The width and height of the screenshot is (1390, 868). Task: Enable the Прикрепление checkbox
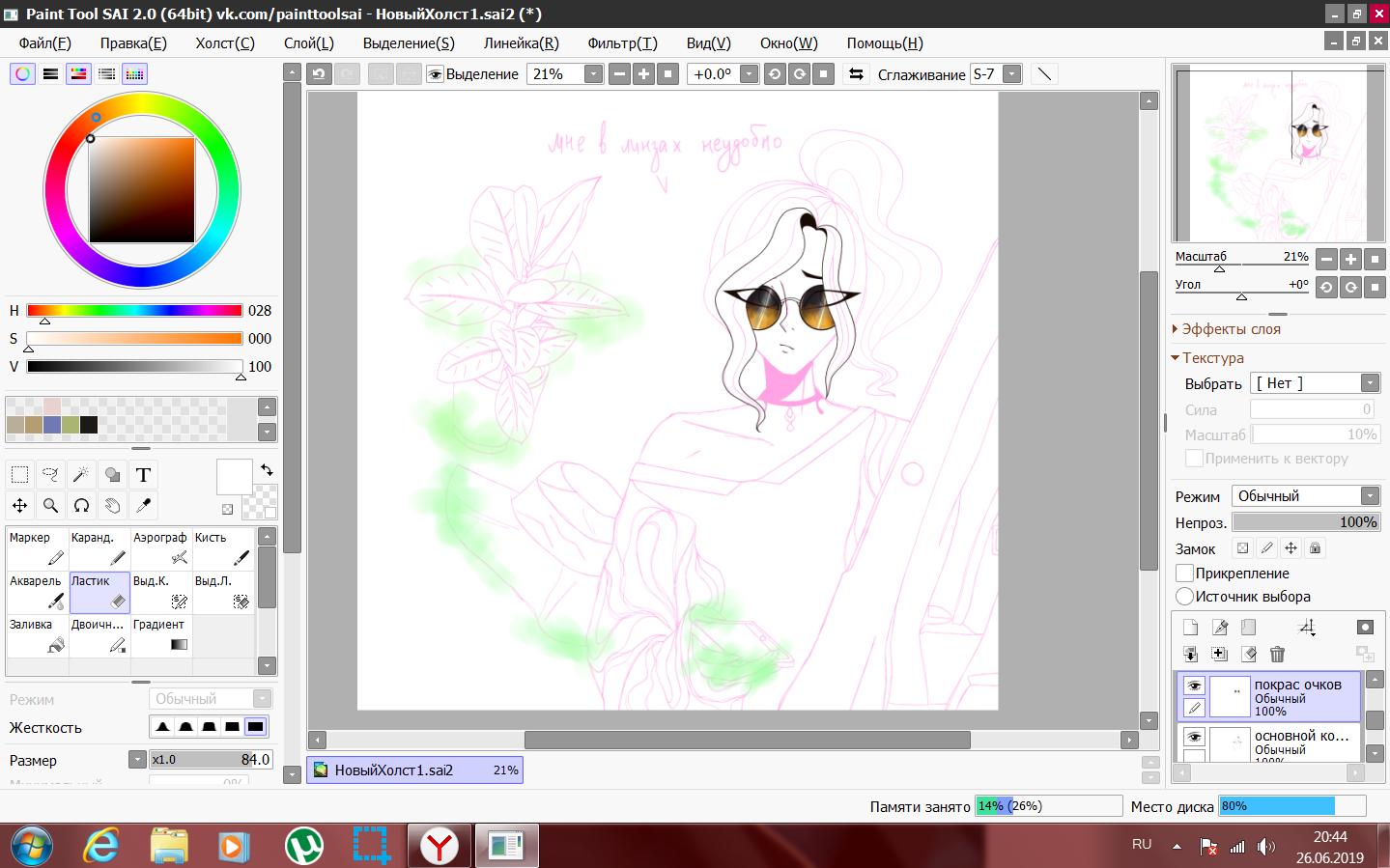(x=1184, y=574)
